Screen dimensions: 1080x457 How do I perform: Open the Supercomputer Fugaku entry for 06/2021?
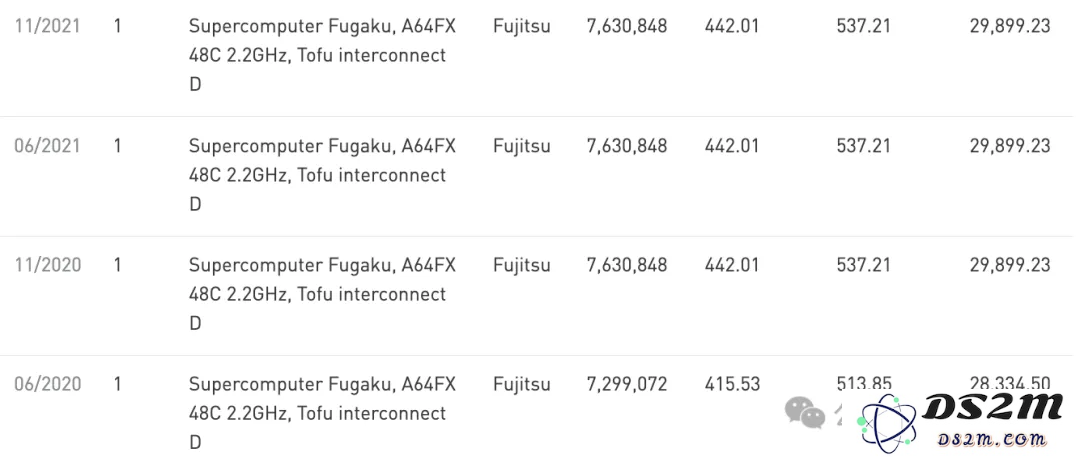pyautogui.click(x=322, y=175)
